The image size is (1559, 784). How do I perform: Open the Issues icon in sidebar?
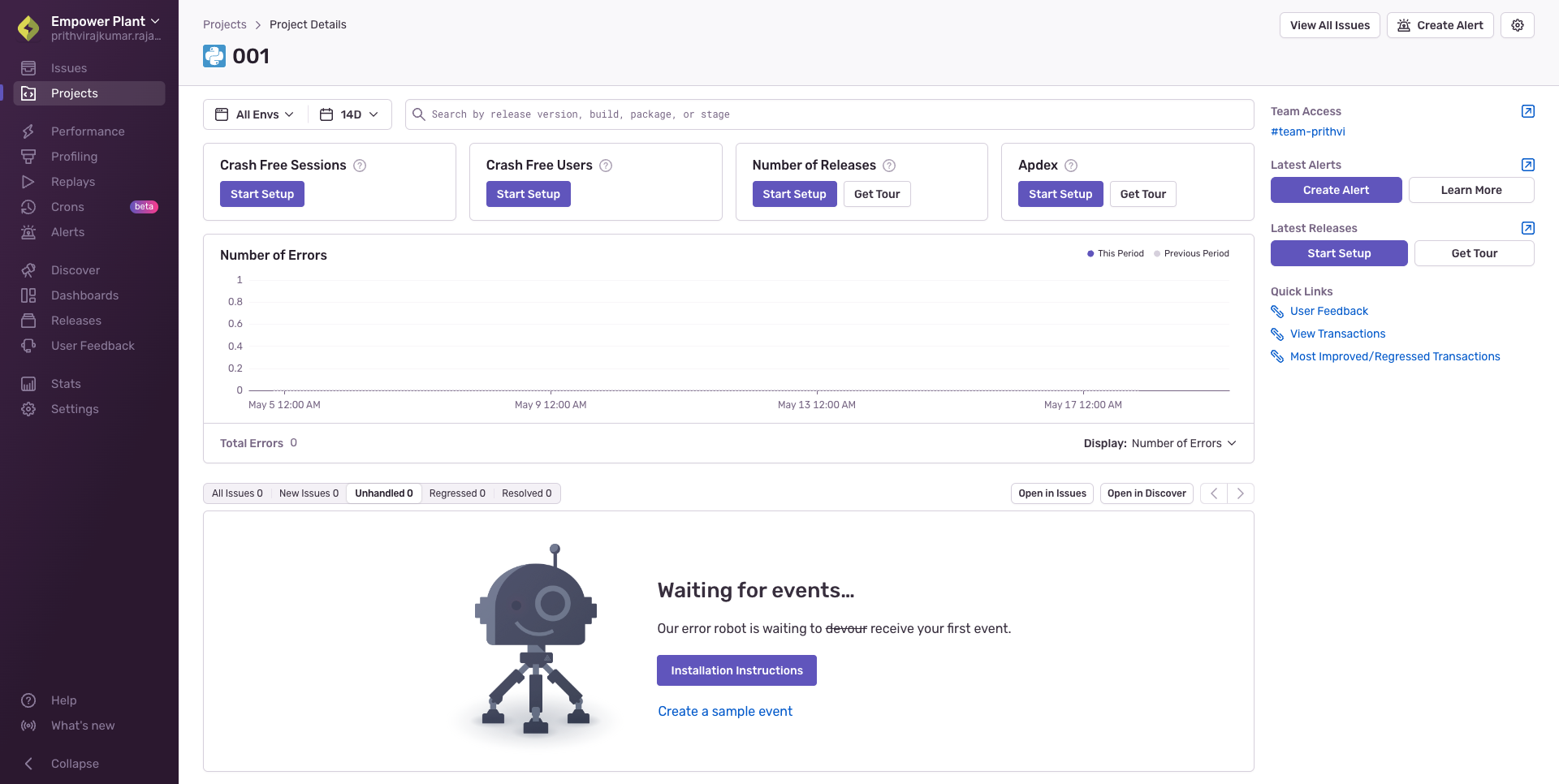[28, 68]
